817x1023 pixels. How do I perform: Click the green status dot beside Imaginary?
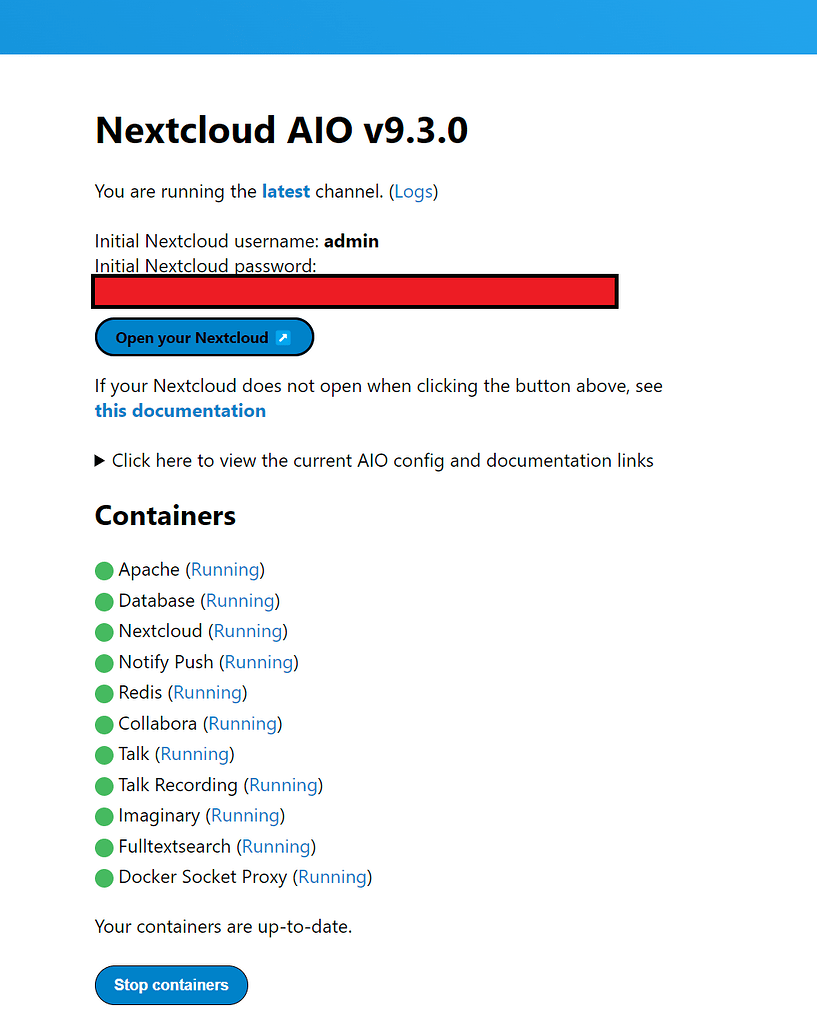pyautogui.click(x=104, y=816)
